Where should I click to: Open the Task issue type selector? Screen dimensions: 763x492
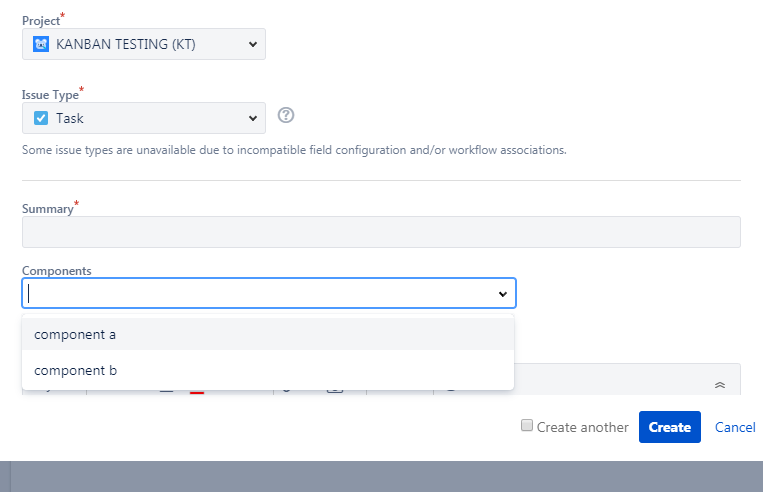(144, 118)
